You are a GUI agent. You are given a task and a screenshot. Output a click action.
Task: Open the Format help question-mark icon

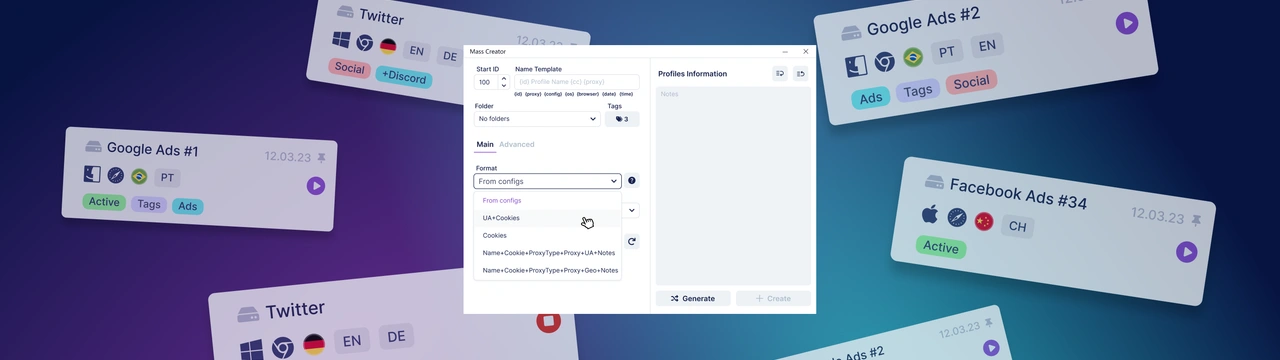coord(632,181)
